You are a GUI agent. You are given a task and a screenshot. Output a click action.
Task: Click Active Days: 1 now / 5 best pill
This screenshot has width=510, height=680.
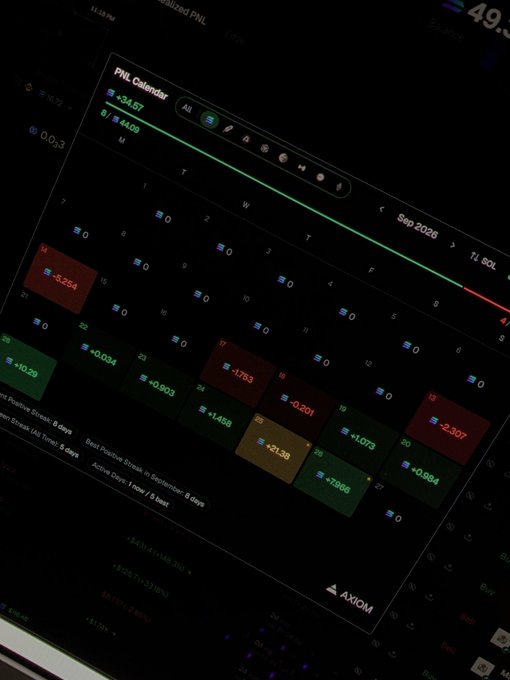[129, 485]
